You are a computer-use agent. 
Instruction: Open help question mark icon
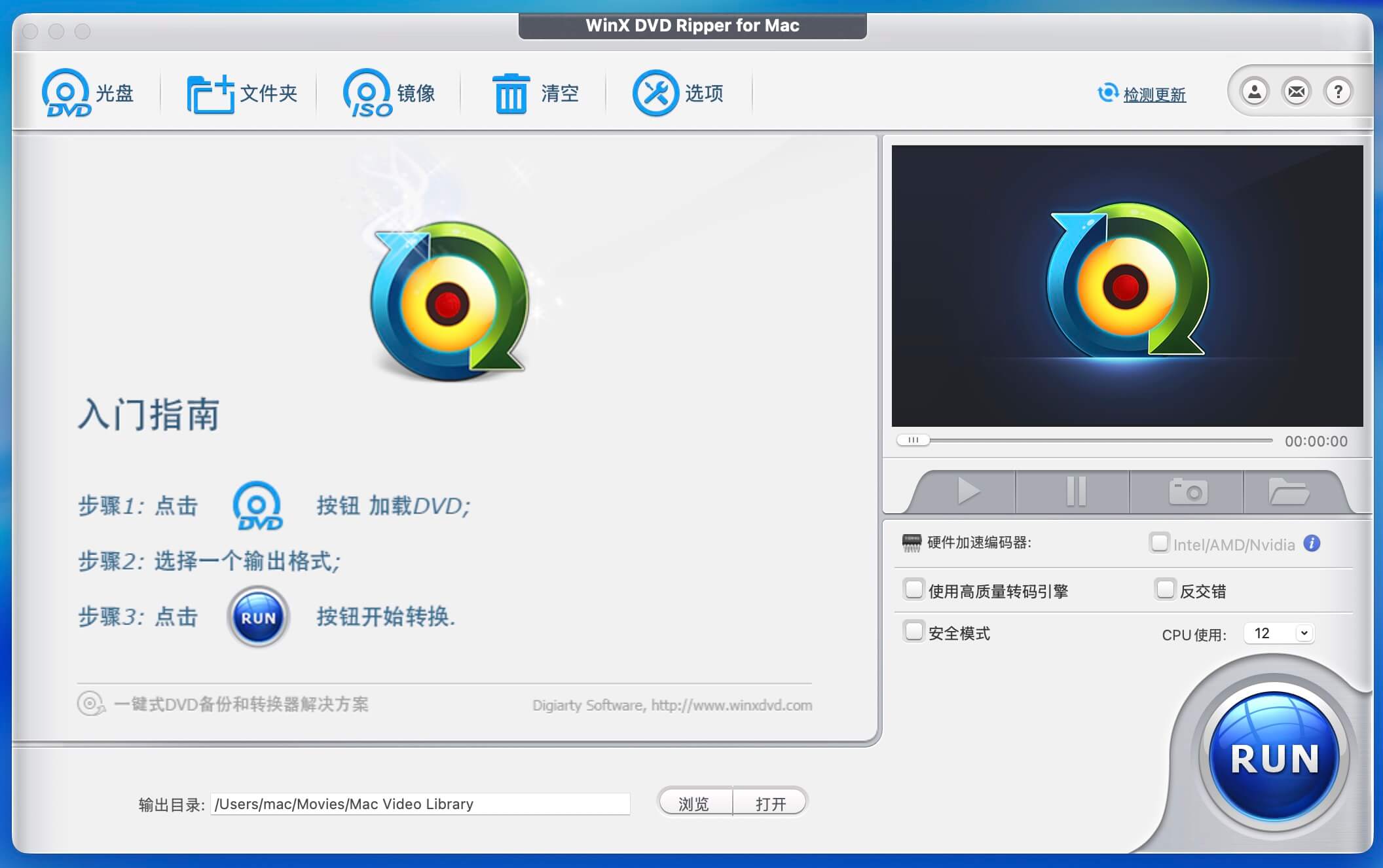tap(1338, 92)
